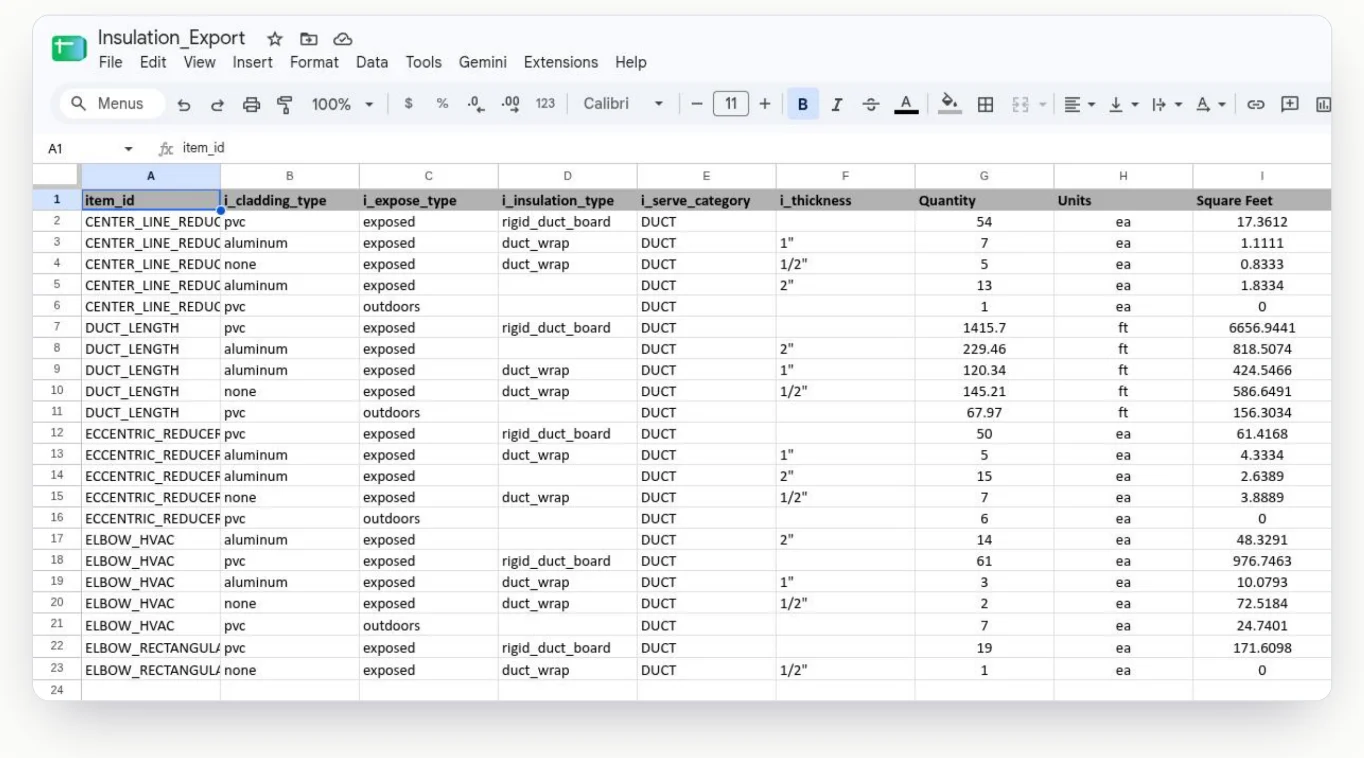The height and width of the screenshot is (758, 1364).
Task: Format the cell as currency
Action: (x=408, y=104)
